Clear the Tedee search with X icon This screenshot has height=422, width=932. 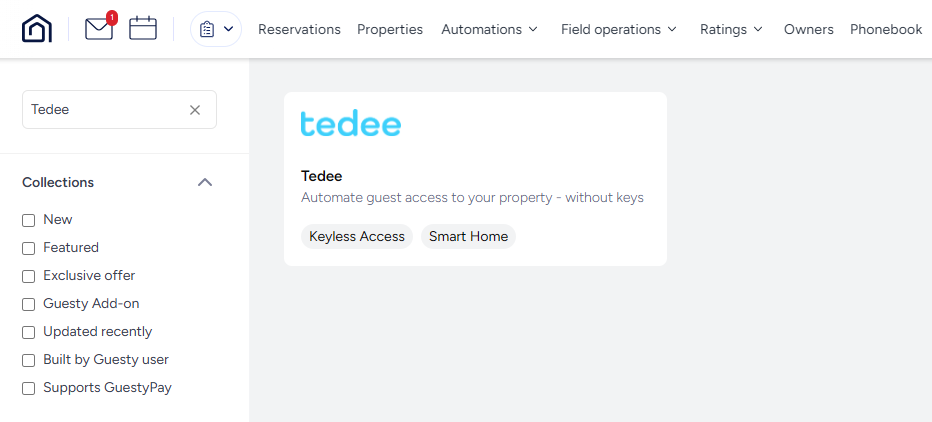pos(195,110)
